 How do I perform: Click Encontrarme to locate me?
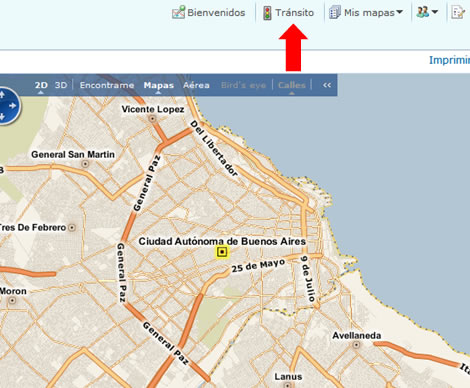point(107,85)
